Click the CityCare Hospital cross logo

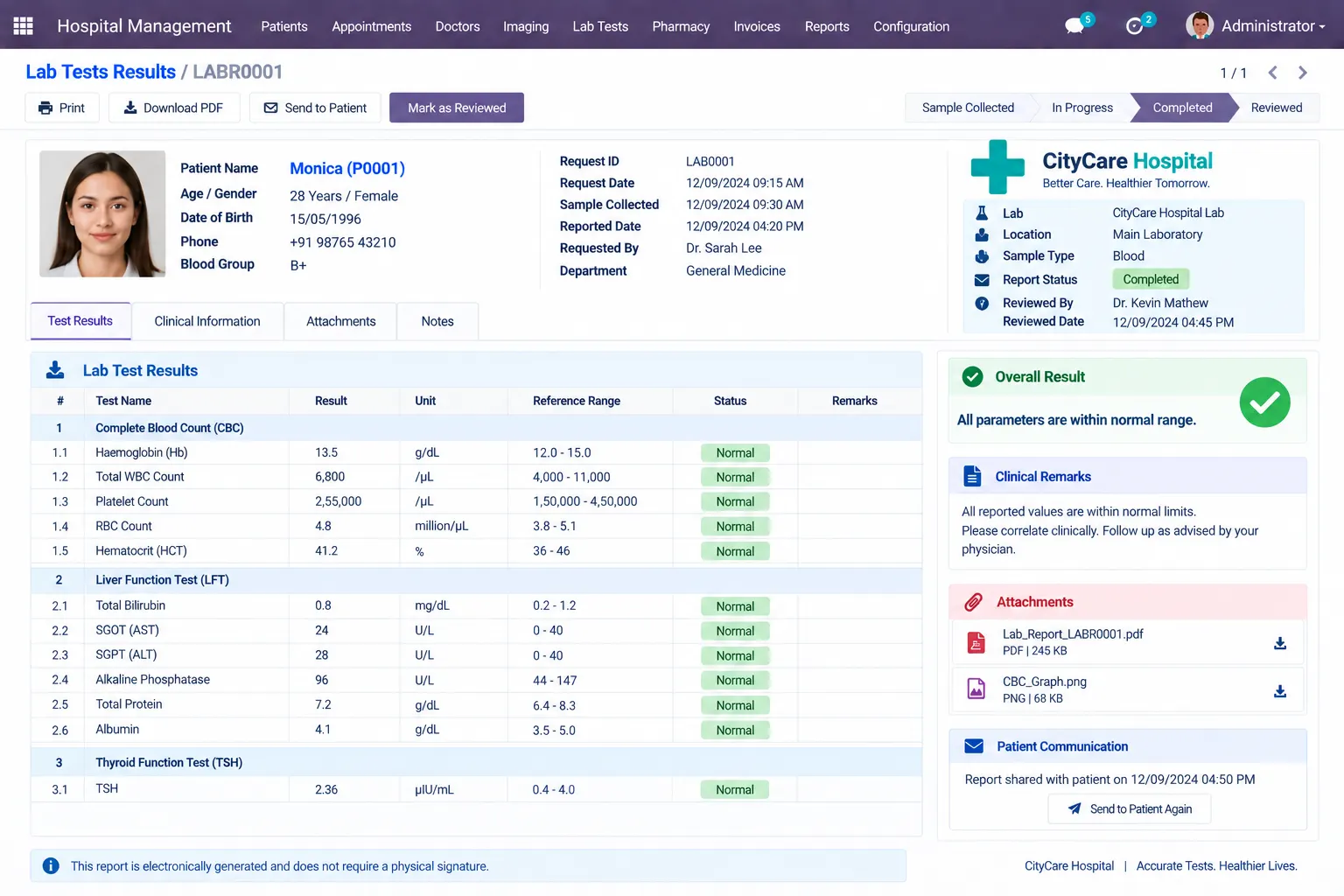point(997,166)
